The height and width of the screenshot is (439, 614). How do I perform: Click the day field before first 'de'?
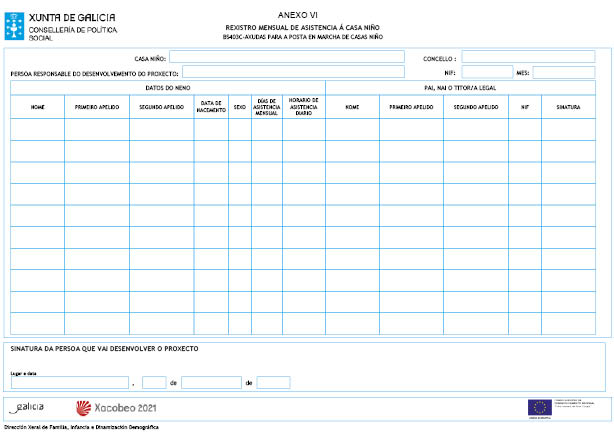click(x=154, y=382)
